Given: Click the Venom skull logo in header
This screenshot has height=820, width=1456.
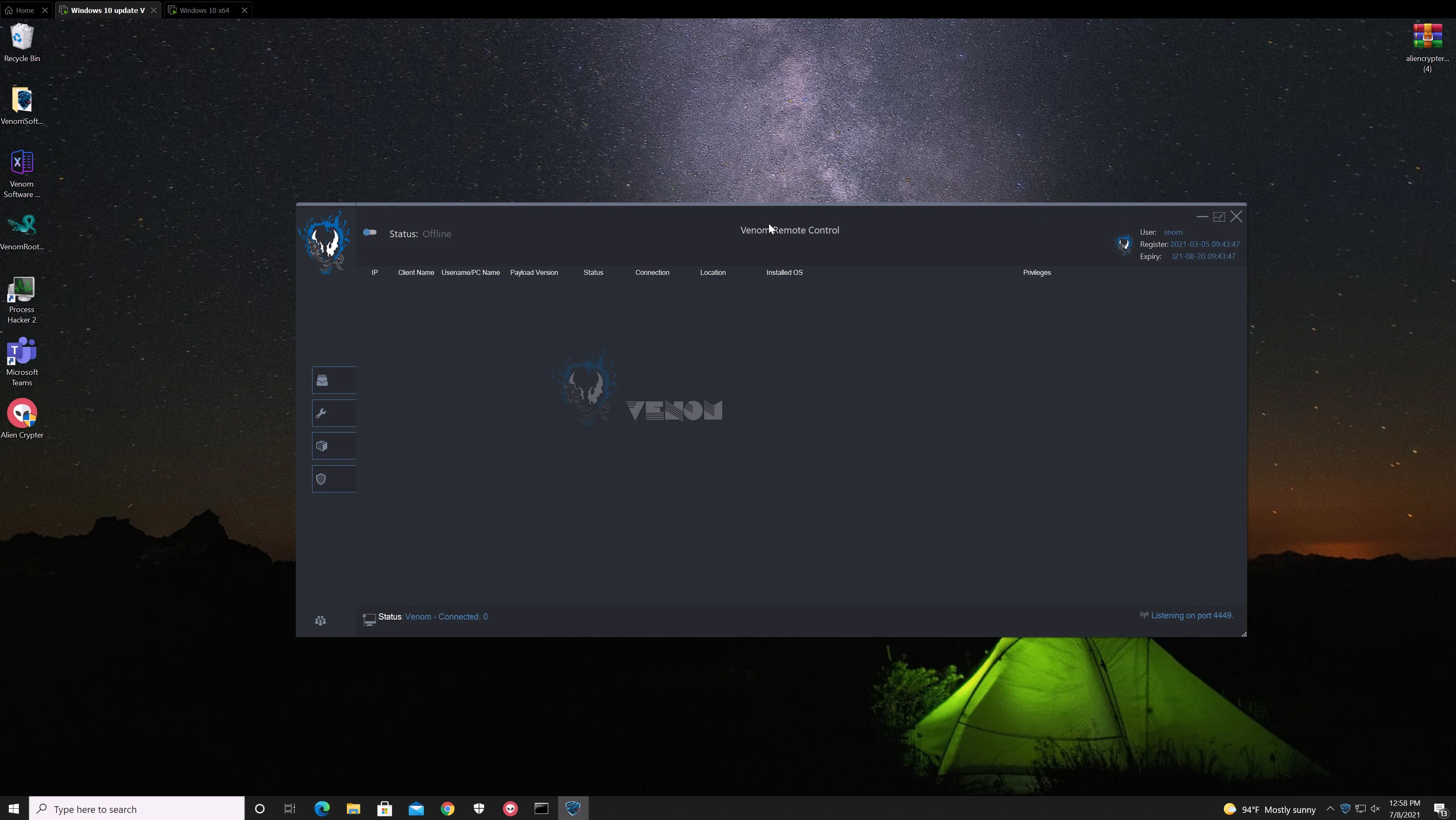Looking at the screenshot, I should (x=326, y=242).
